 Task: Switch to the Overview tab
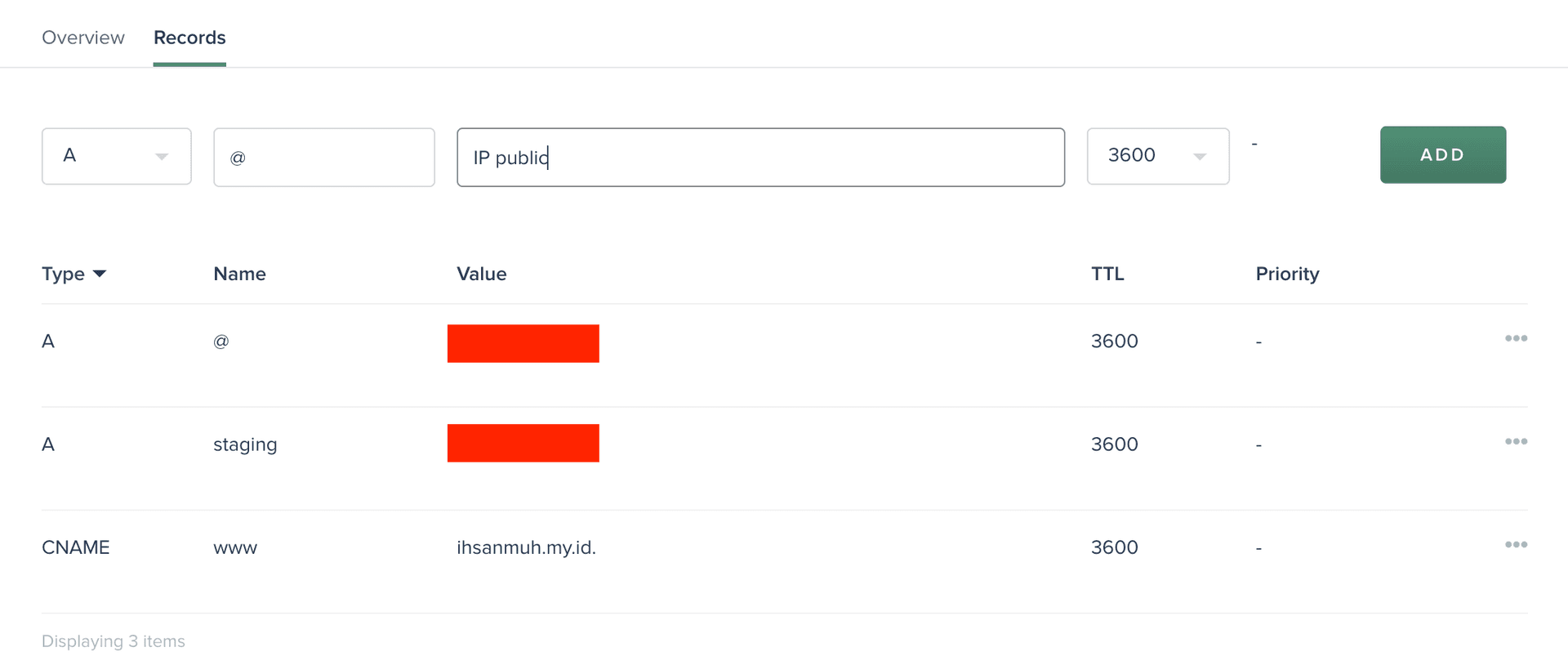coord(83,38)
